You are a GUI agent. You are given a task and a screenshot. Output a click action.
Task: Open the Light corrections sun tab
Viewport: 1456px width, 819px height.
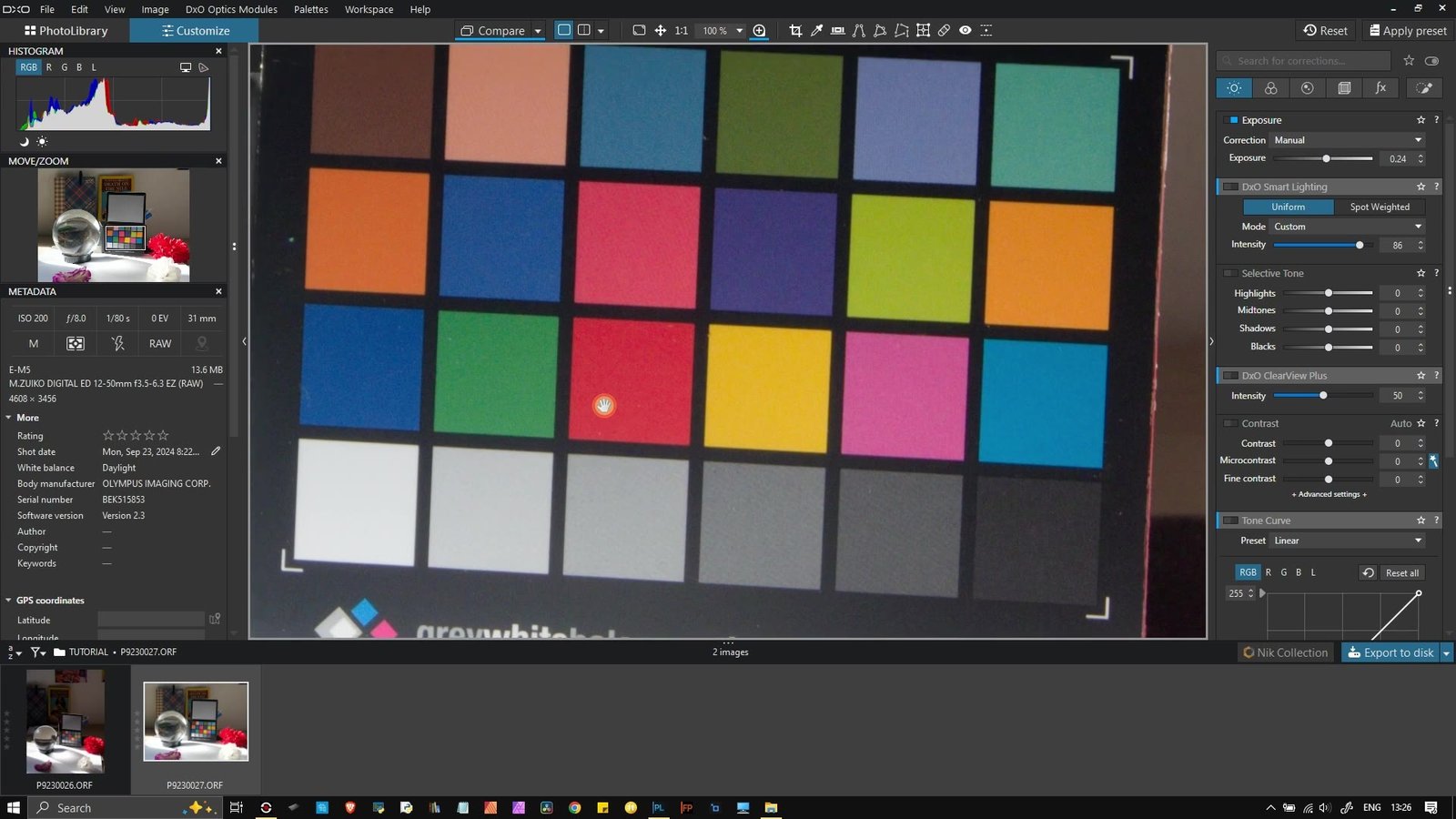point(1235,87)
